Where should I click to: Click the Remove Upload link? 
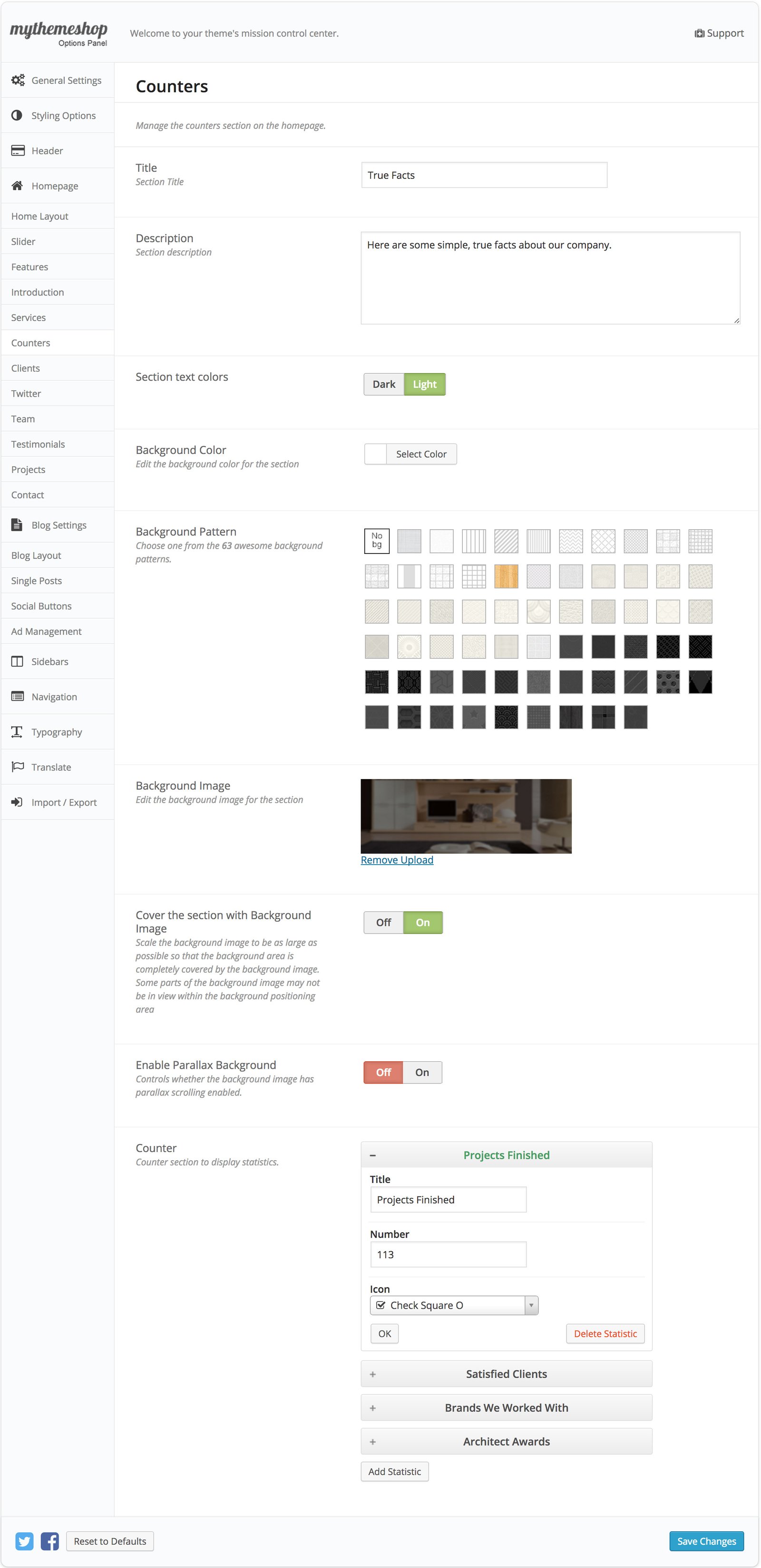click(397, 859)
